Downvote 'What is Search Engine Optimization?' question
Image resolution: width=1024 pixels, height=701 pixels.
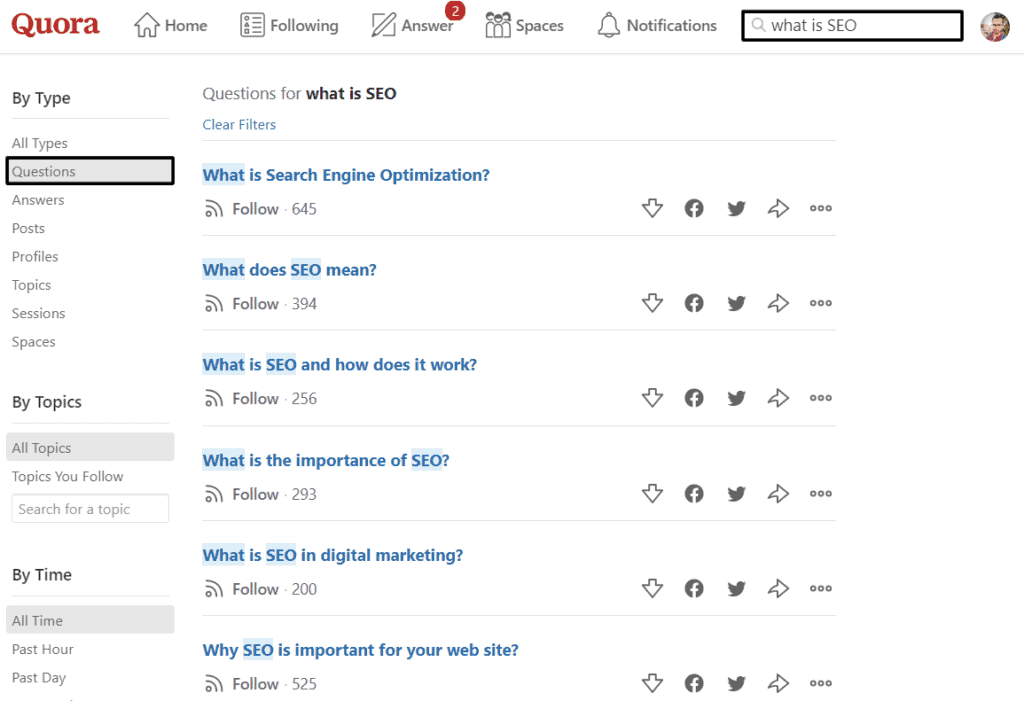(x=652, y=208)
